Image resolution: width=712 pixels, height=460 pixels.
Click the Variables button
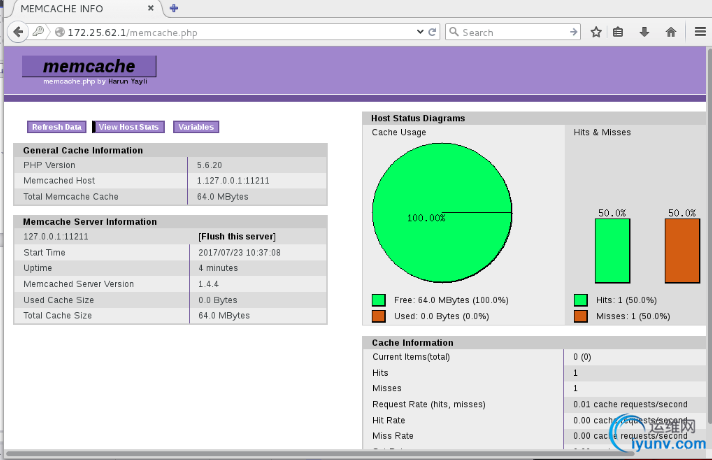[196, 127]
